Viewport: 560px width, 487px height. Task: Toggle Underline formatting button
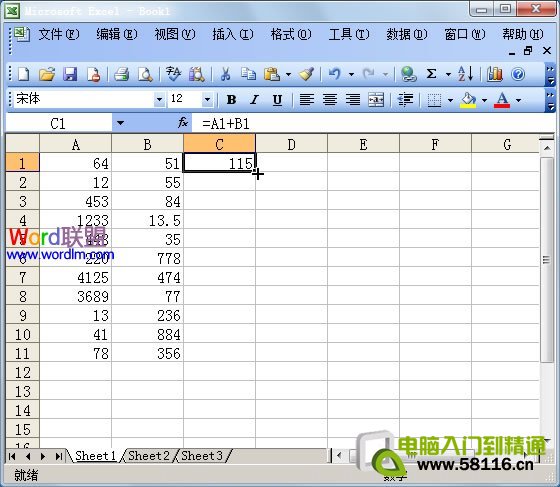click(277, 100)
